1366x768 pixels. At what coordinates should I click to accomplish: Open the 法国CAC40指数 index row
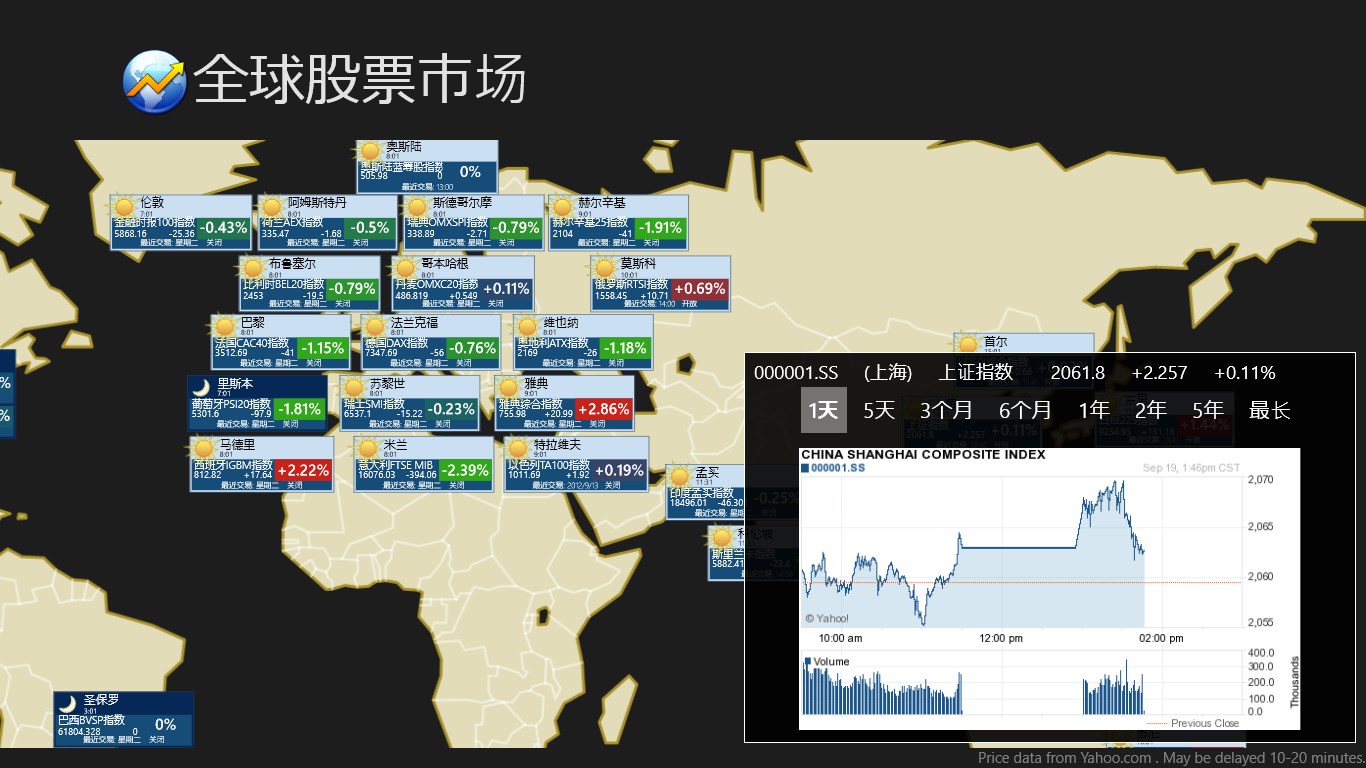pos(251,343)
